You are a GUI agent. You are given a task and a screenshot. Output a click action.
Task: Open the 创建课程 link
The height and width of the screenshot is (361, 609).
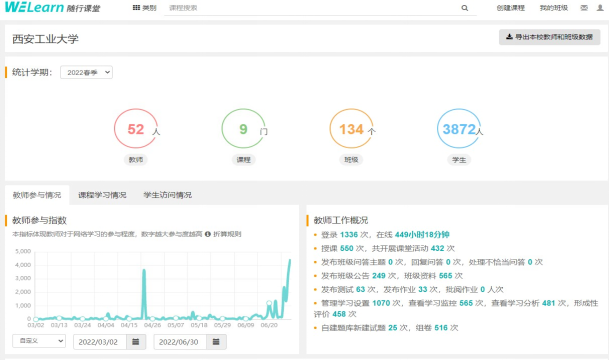click(510, 8)
